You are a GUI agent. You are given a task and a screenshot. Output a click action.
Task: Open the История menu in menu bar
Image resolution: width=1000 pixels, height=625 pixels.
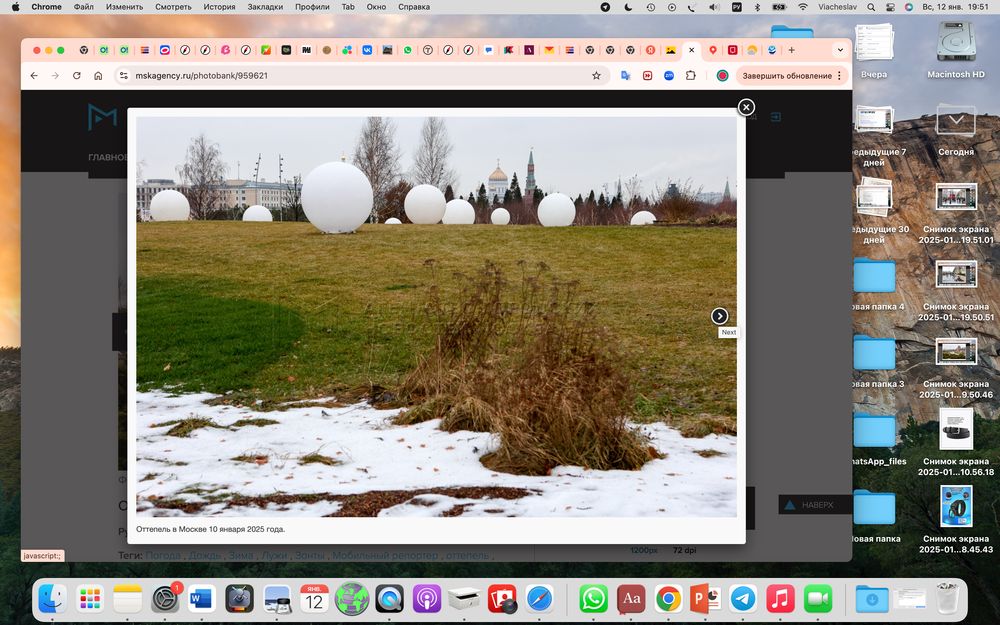219,7
